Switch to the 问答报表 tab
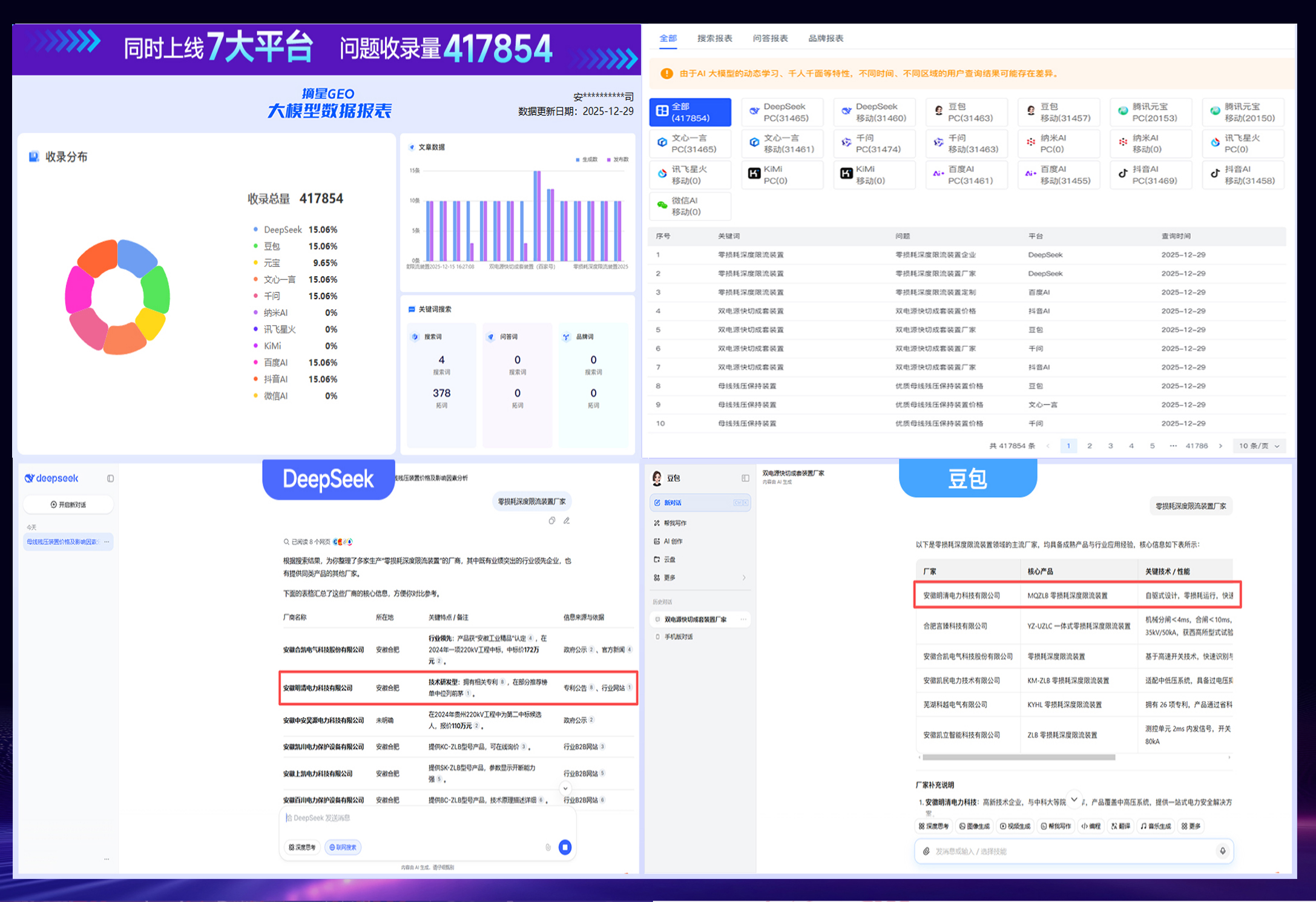1316x902 pixels. coord(770,38)
